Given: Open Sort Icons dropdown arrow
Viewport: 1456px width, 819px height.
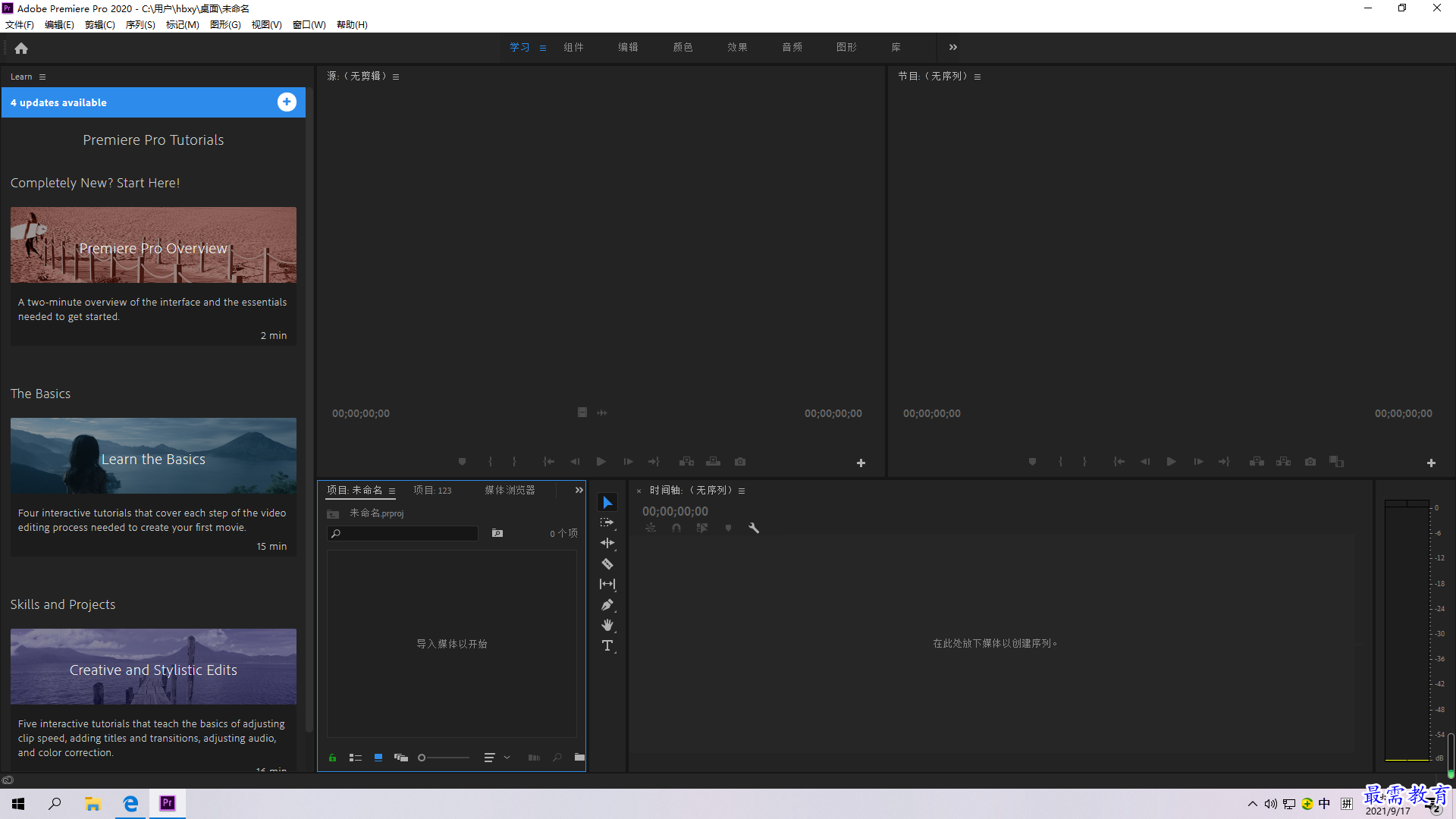Looking at the screenshot, I should pyautogui.click(x=507, y=758).
